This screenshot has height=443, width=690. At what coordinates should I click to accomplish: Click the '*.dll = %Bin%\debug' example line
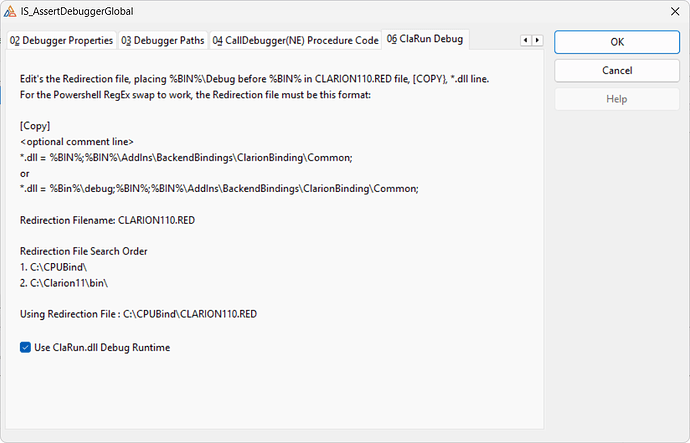219,189
